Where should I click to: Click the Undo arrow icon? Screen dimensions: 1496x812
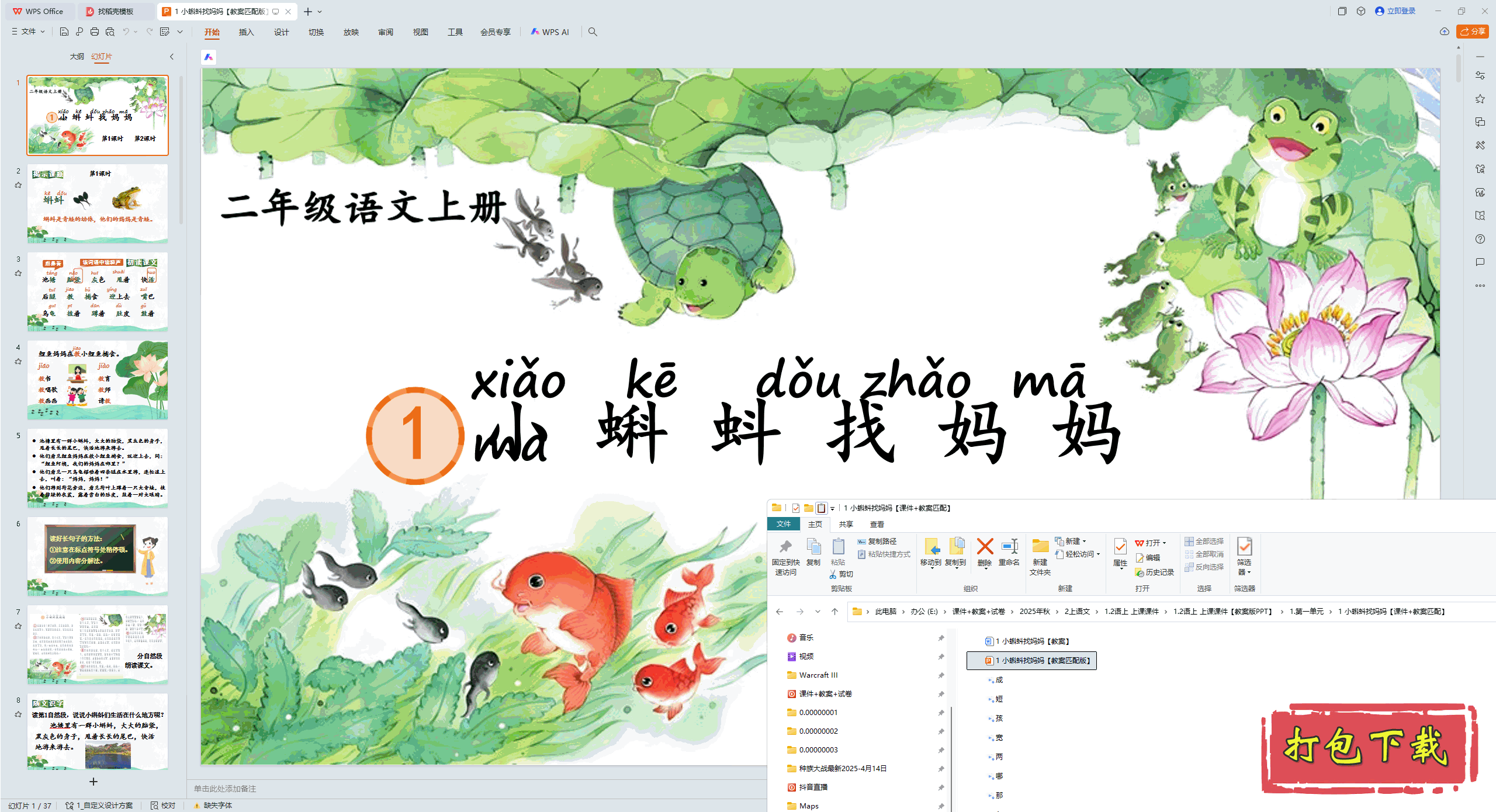[126, 32]
